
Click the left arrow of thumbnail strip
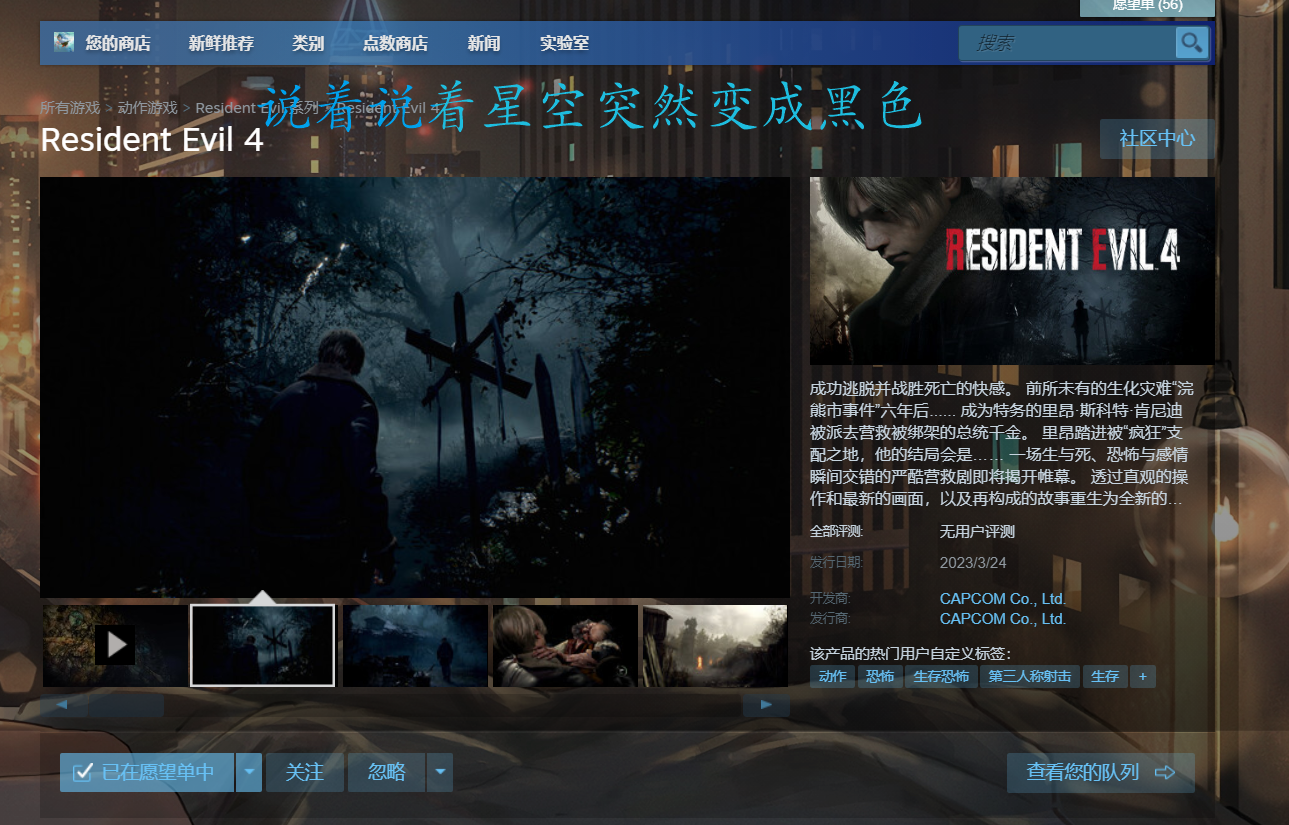[x=64, y=705]
